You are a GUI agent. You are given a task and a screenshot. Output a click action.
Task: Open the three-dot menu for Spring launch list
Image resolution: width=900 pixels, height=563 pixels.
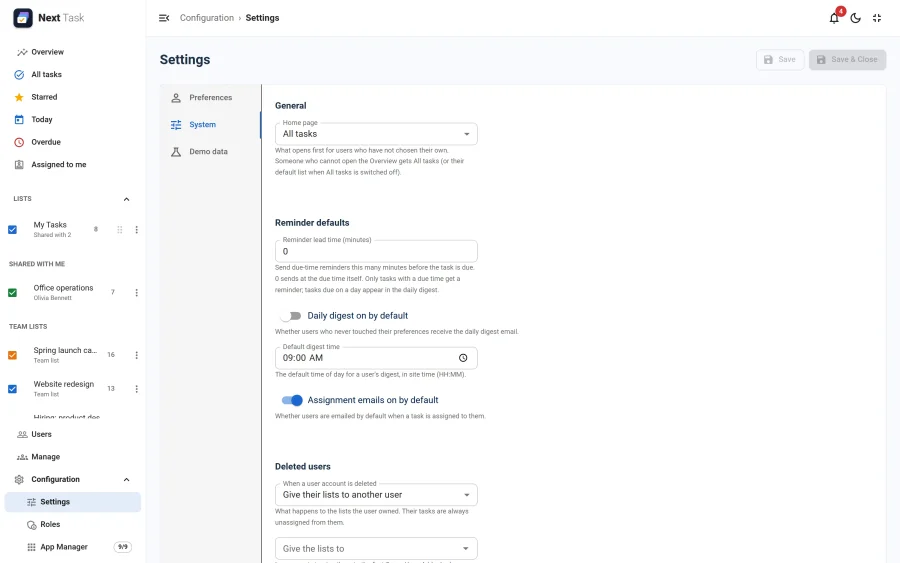click(137, 355)
